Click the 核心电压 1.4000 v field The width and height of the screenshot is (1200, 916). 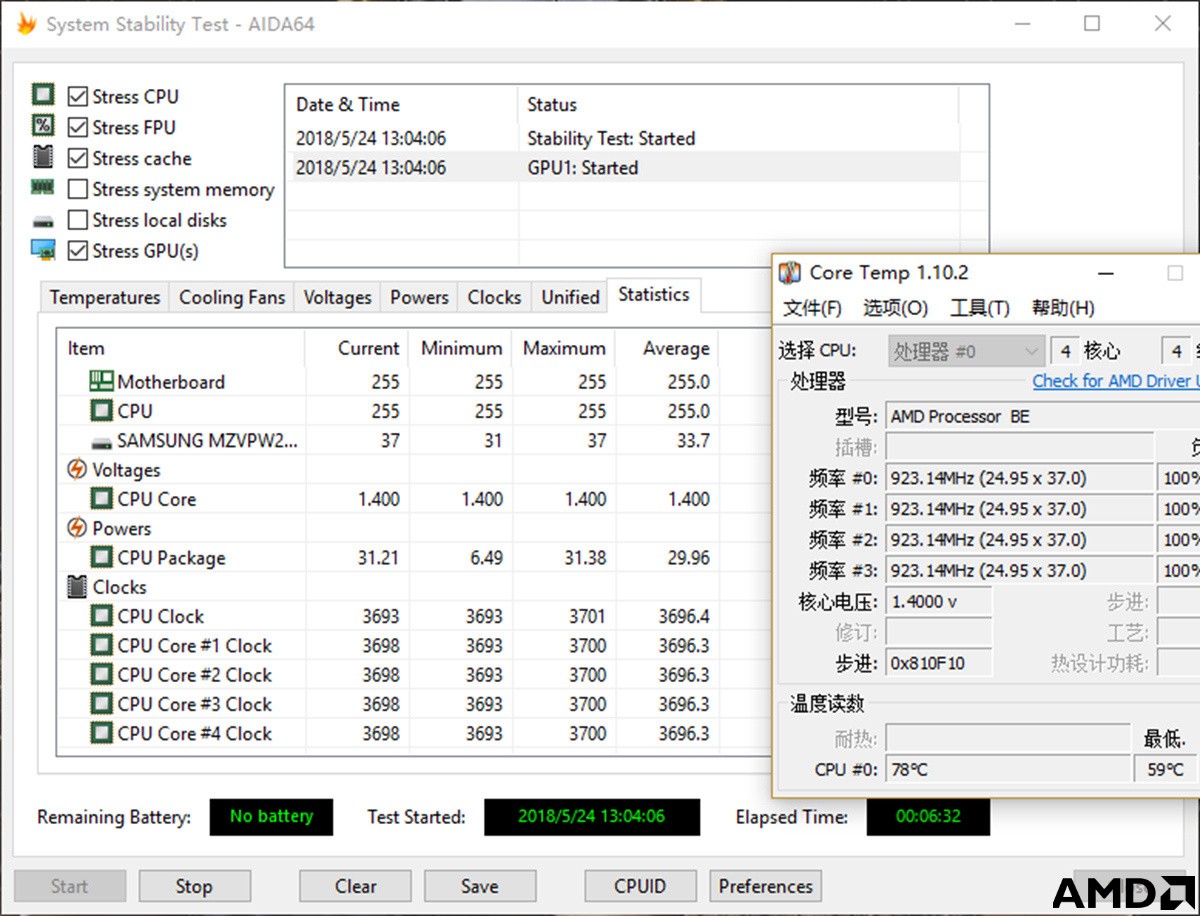click(939, 602)
